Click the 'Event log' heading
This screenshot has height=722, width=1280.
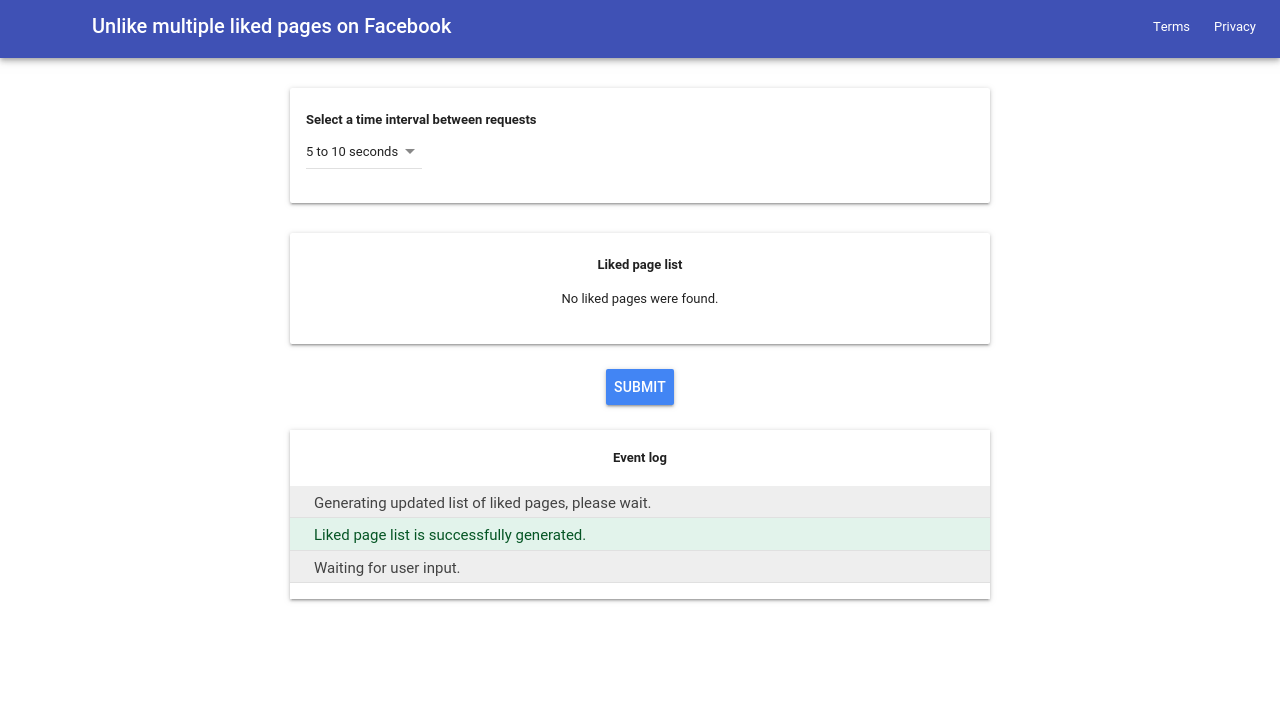[x=640, y=458]
